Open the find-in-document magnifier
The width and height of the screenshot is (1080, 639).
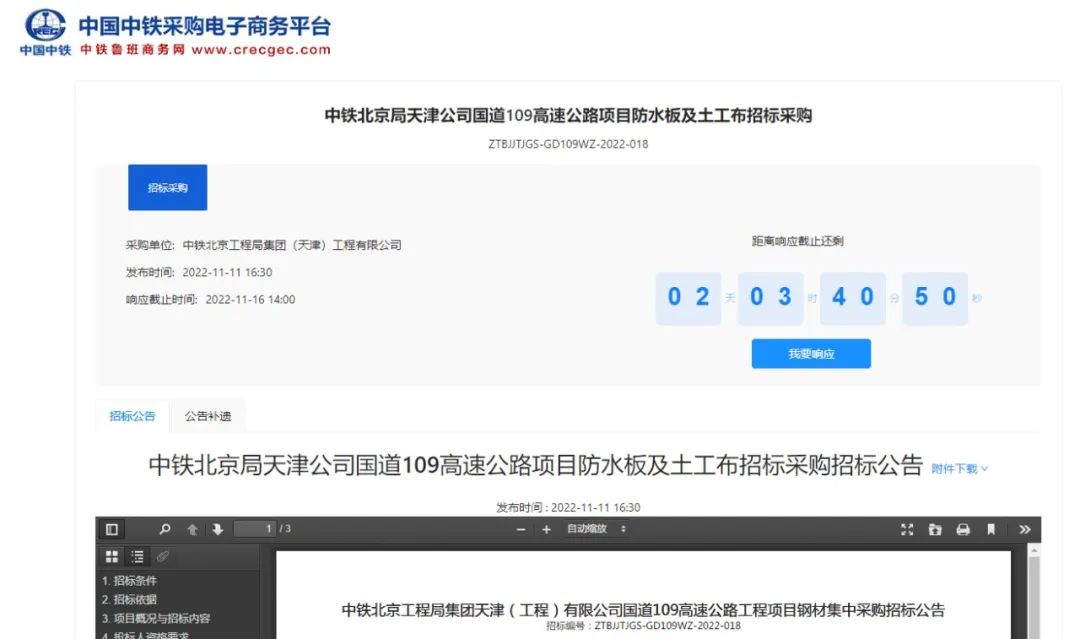(165, 529)
